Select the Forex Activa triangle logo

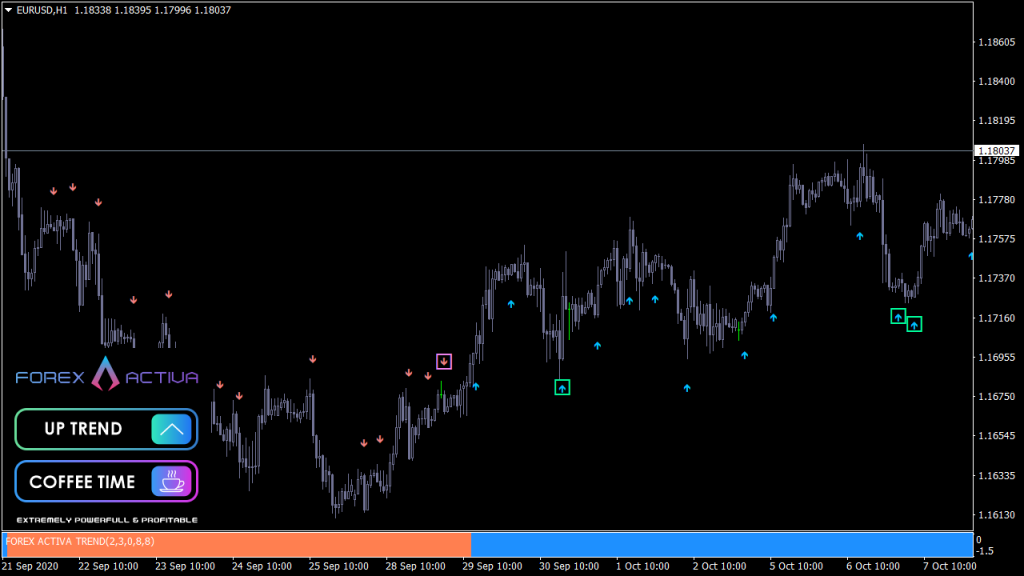[x=104, y=375]
